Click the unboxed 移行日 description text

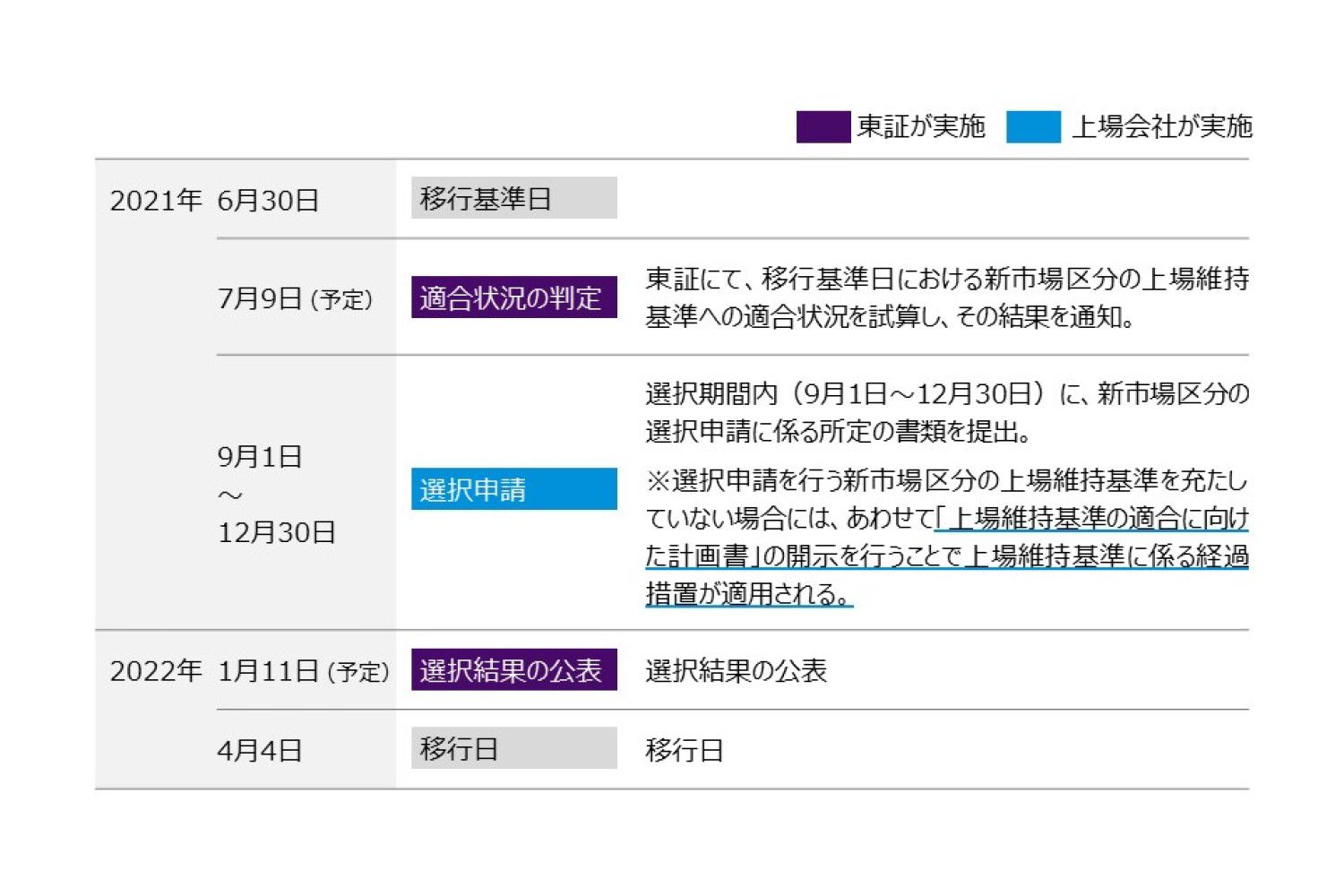(x=684, y=750)
